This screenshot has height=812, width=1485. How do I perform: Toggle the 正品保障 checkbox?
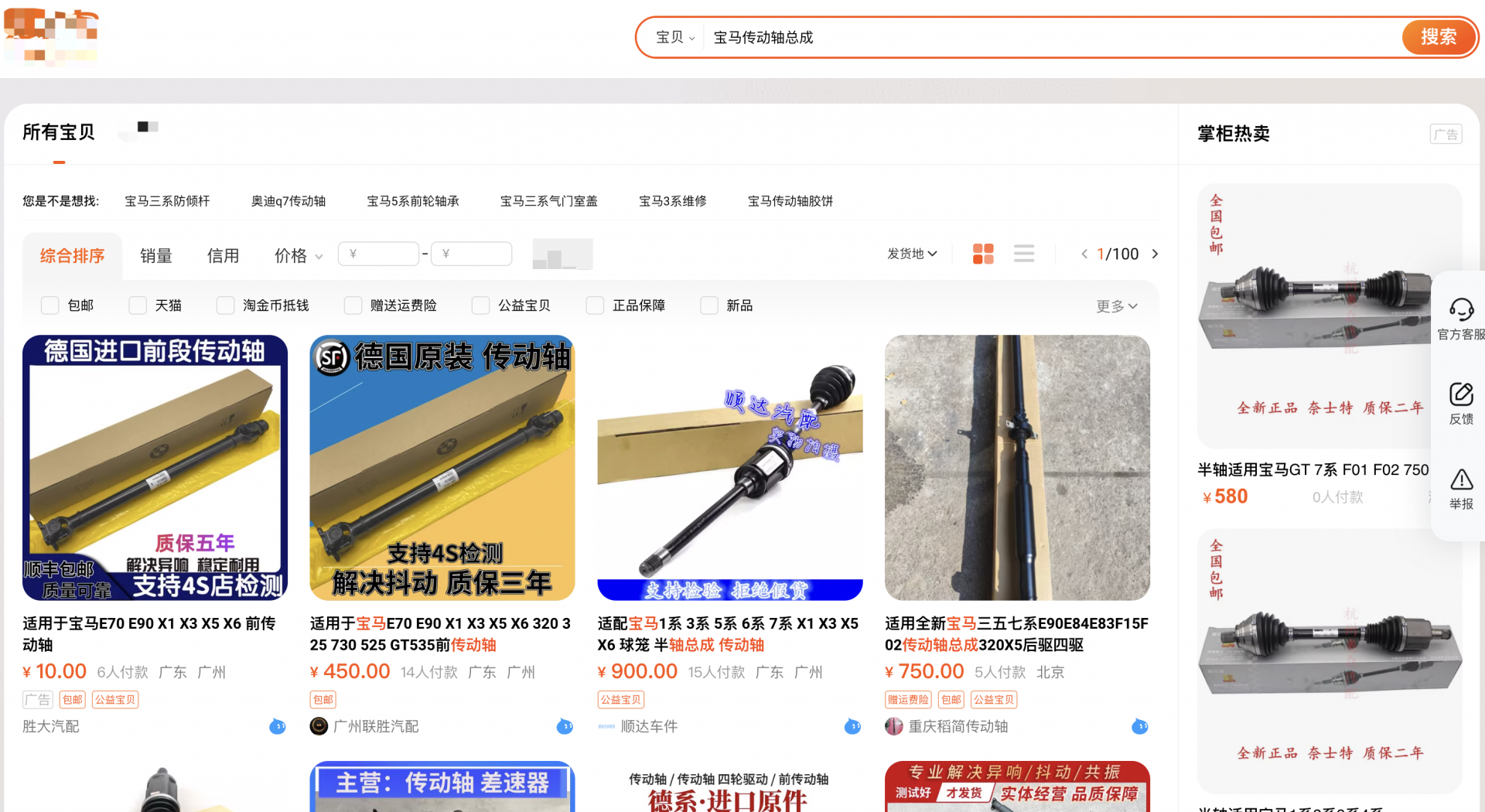tap(595, 305)
